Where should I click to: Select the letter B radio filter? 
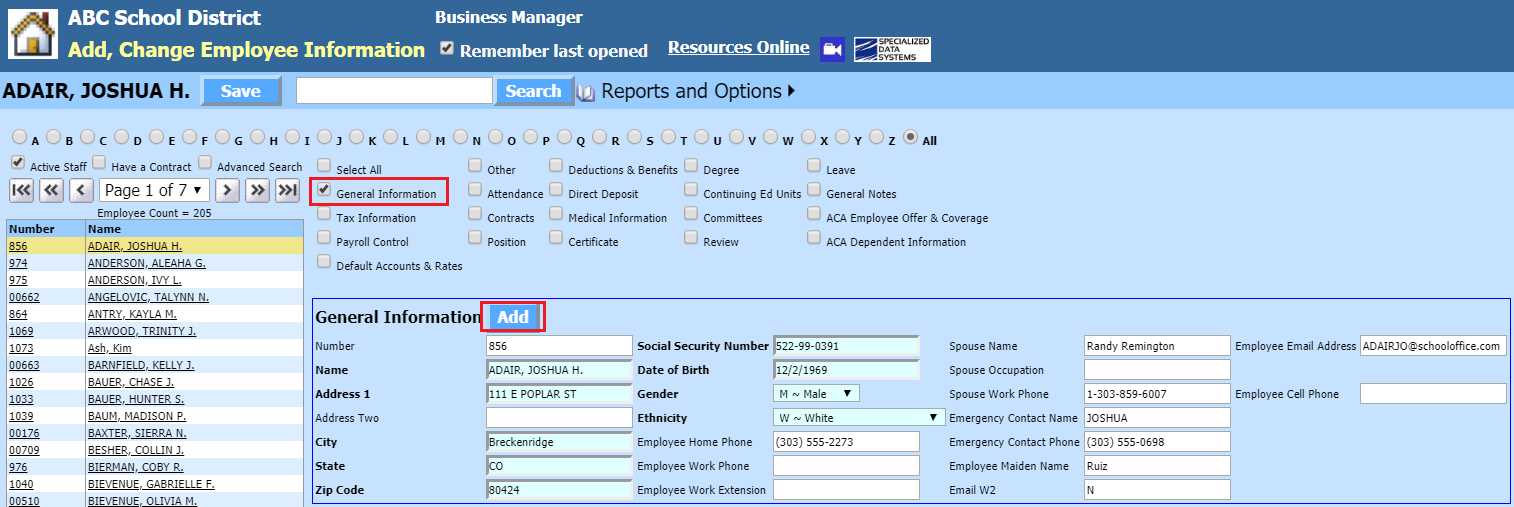(54, 137)
